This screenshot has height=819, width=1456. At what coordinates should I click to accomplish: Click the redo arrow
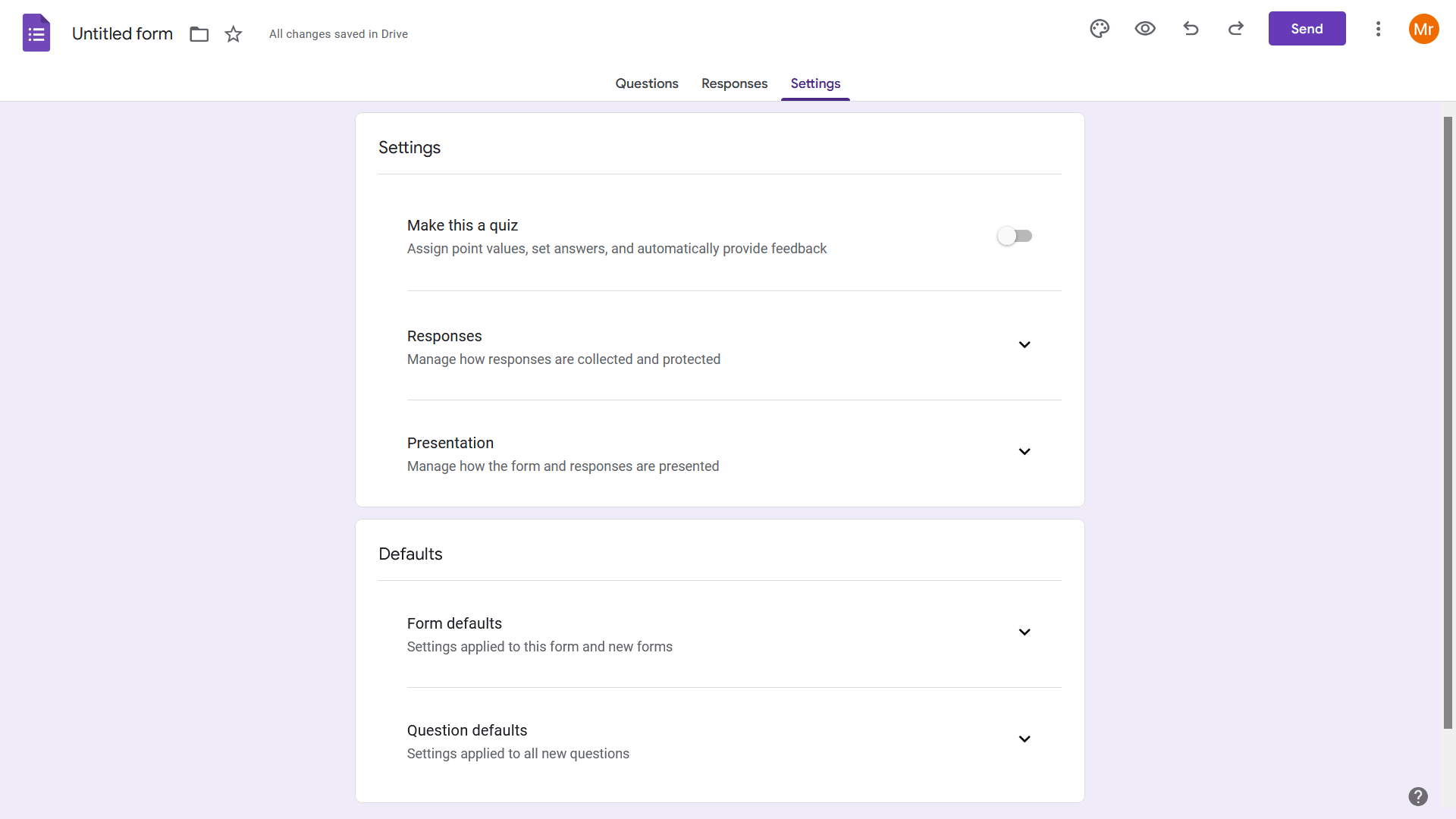(x=1236, y=29)
